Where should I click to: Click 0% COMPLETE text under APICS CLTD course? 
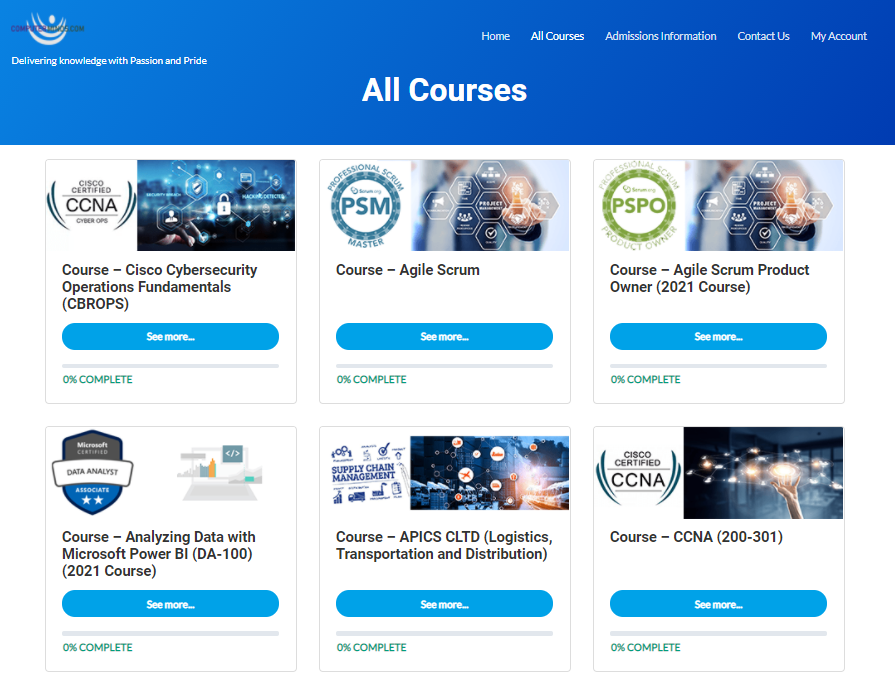pos(371,647)
